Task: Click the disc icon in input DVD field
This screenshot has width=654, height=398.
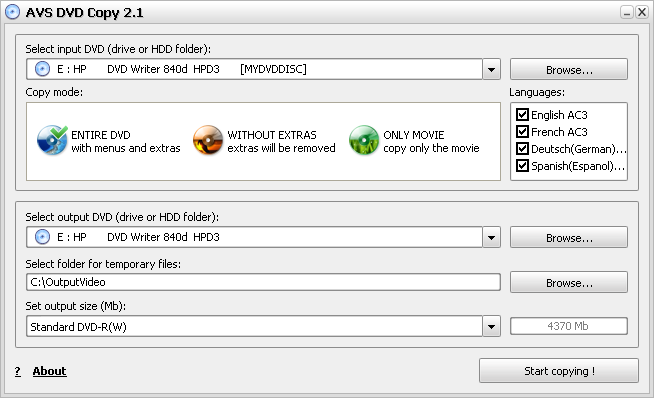Action: pos(42,69)
